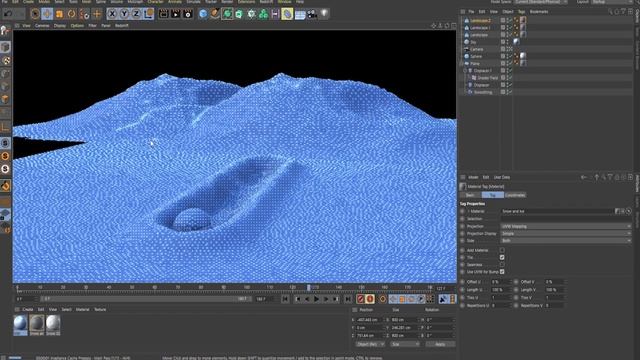Image resolution: width=640 pixels, height=360 pixels.
Task: Click the Apply button in Coordinate Manager
Action: coord(440,344)
